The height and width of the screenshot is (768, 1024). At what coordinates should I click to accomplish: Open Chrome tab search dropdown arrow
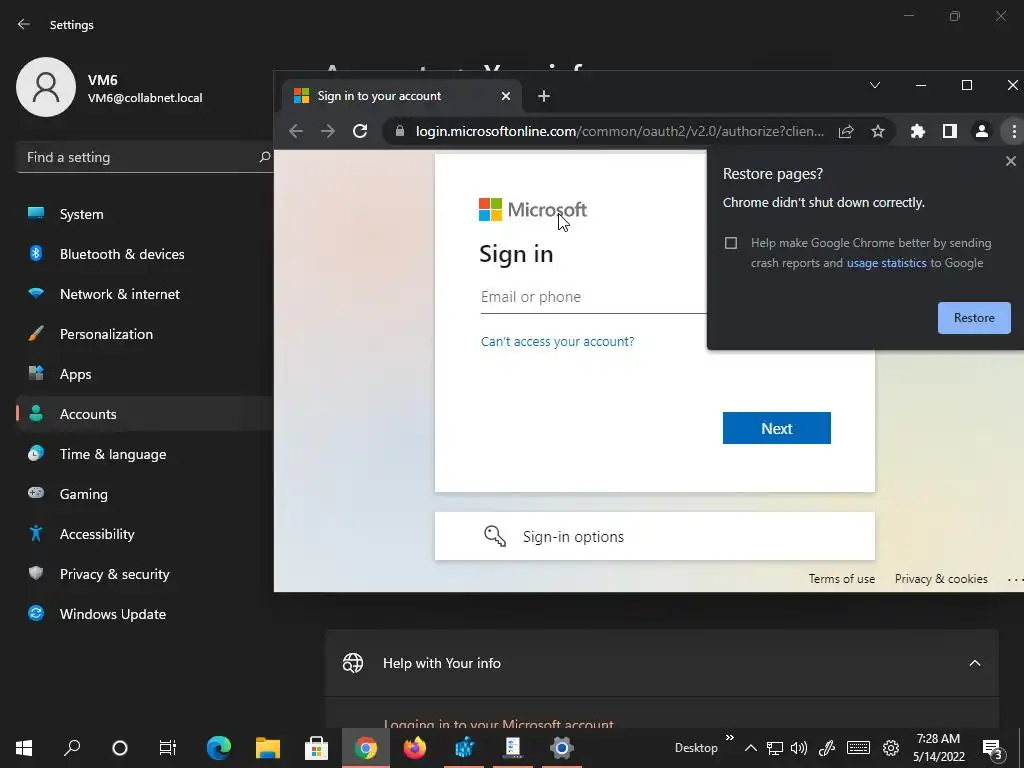coord(875,85)
